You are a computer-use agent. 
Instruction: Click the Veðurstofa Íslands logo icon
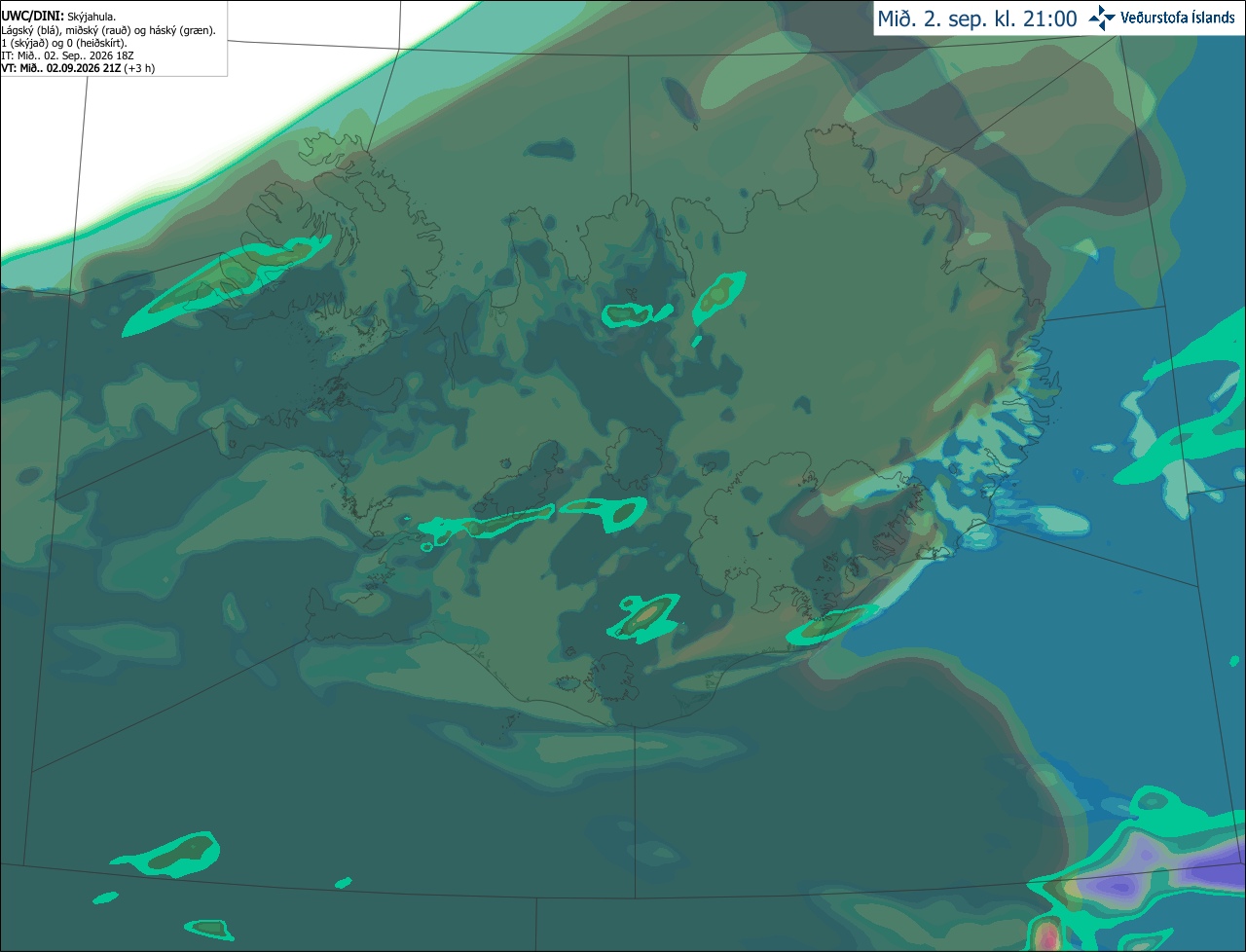coord(1102,18)
